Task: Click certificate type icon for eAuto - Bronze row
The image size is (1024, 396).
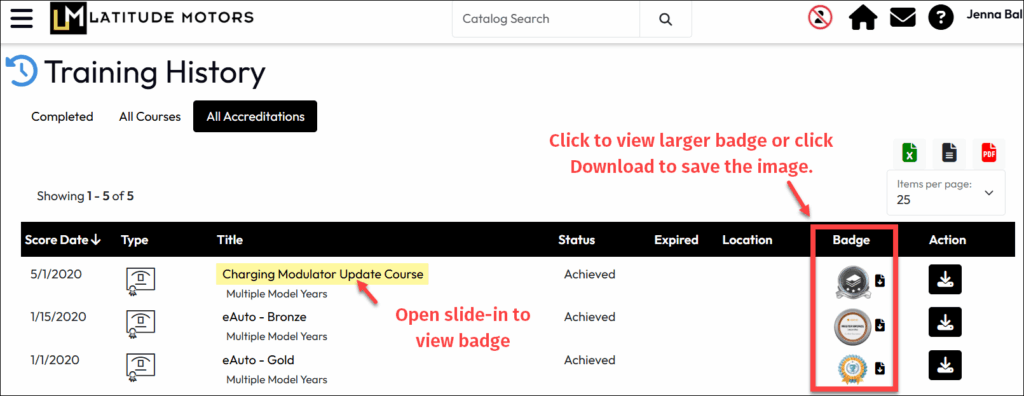Action: 140,323
